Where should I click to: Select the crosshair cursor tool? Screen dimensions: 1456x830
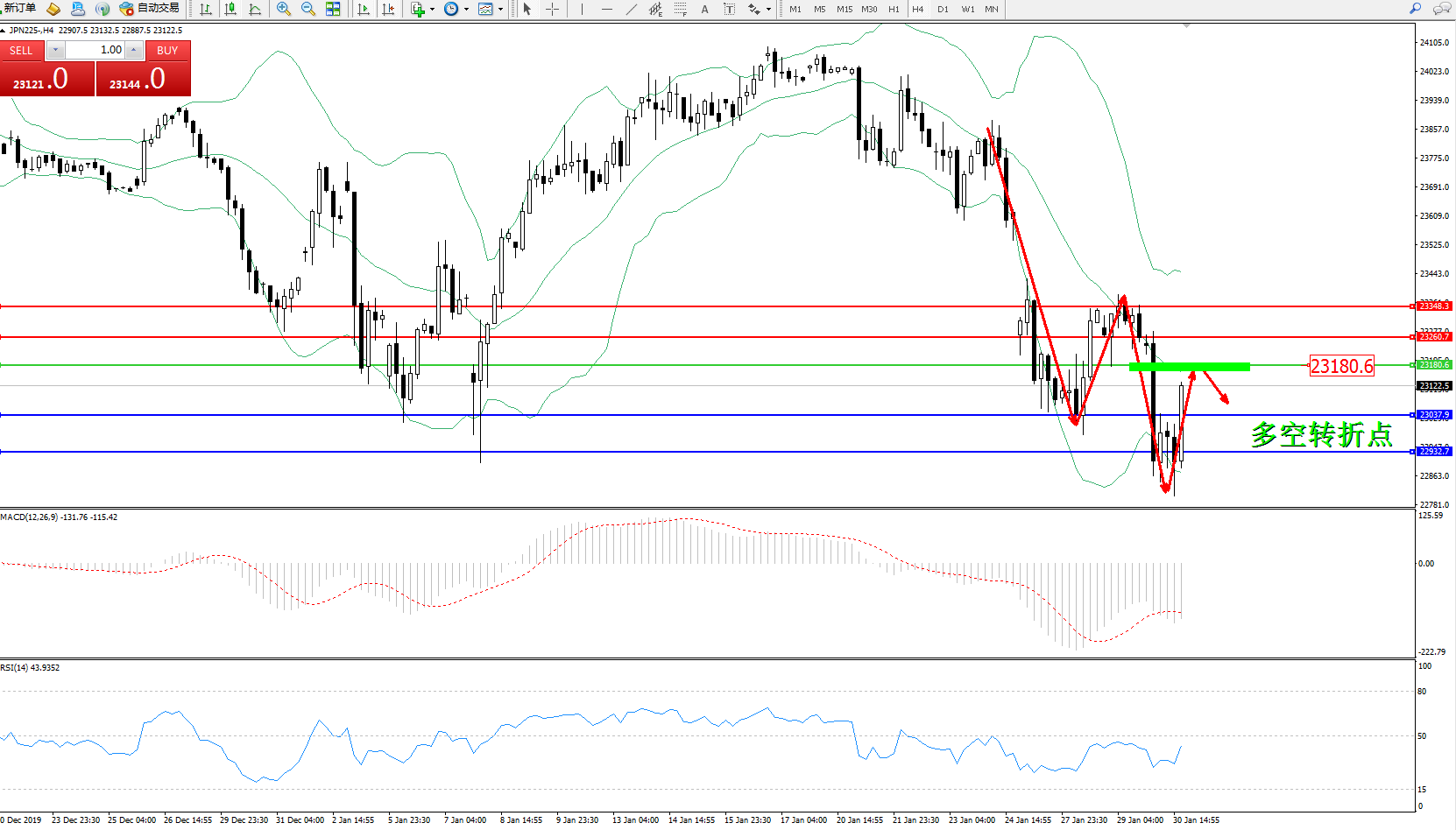tap(552, 9)
